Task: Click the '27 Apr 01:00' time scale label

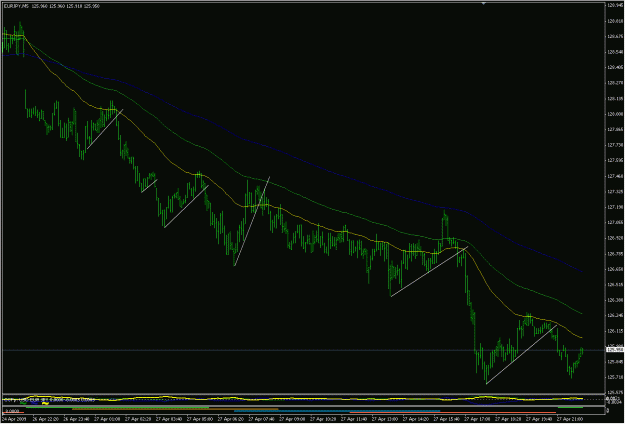Action: coord(107,419)
